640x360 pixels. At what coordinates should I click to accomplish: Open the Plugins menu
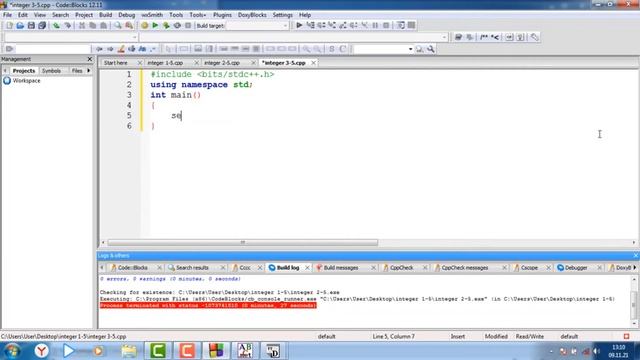pos(222,15)
